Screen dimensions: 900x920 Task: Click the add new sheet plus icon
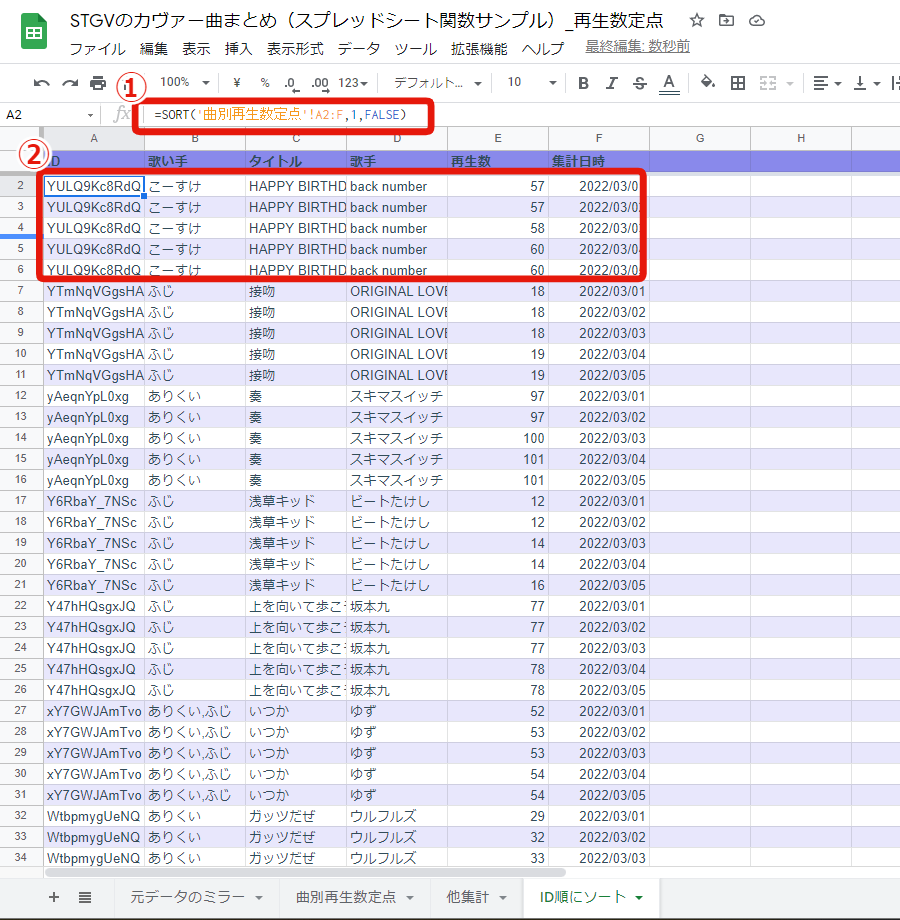click(54, 897)
